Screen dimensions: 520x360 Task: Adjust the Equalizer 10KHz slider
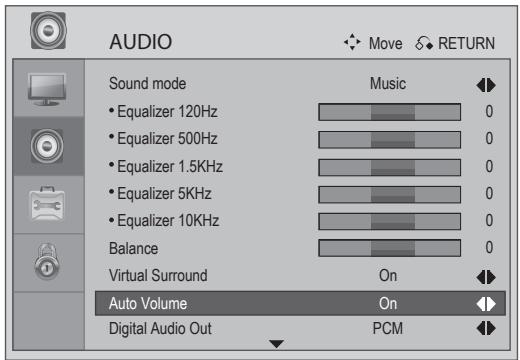click(390, 222)
